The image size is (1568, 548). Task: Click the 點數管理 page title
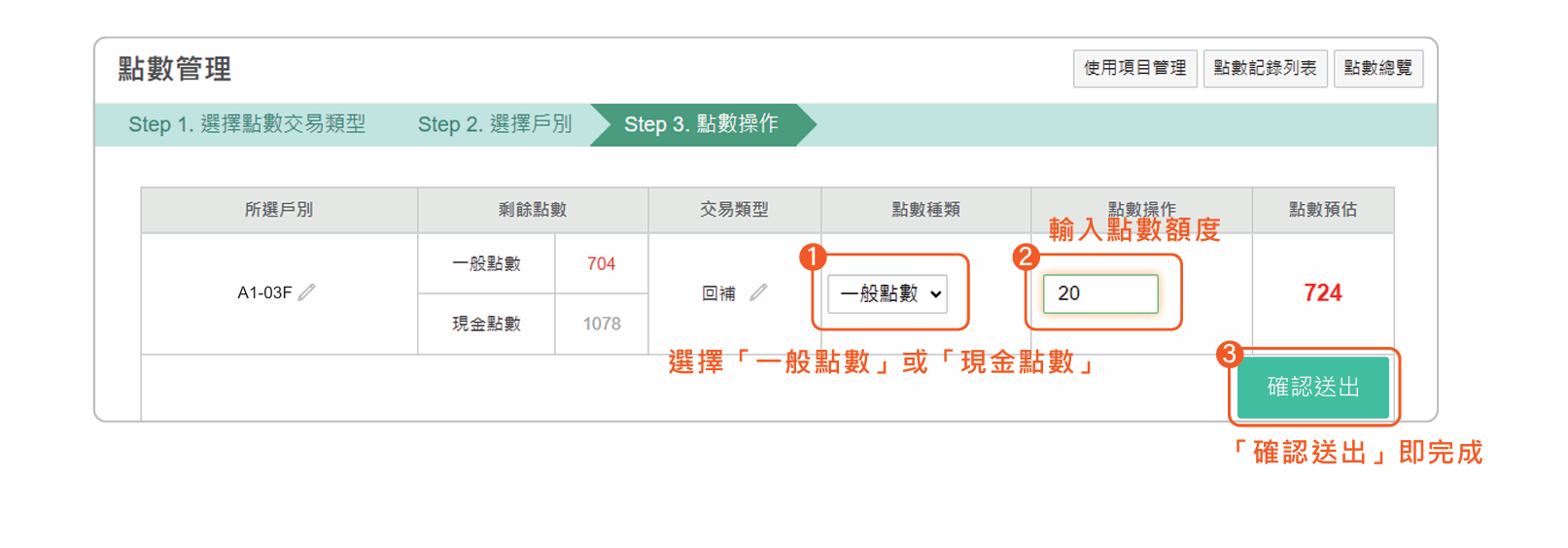pos(175,69)
